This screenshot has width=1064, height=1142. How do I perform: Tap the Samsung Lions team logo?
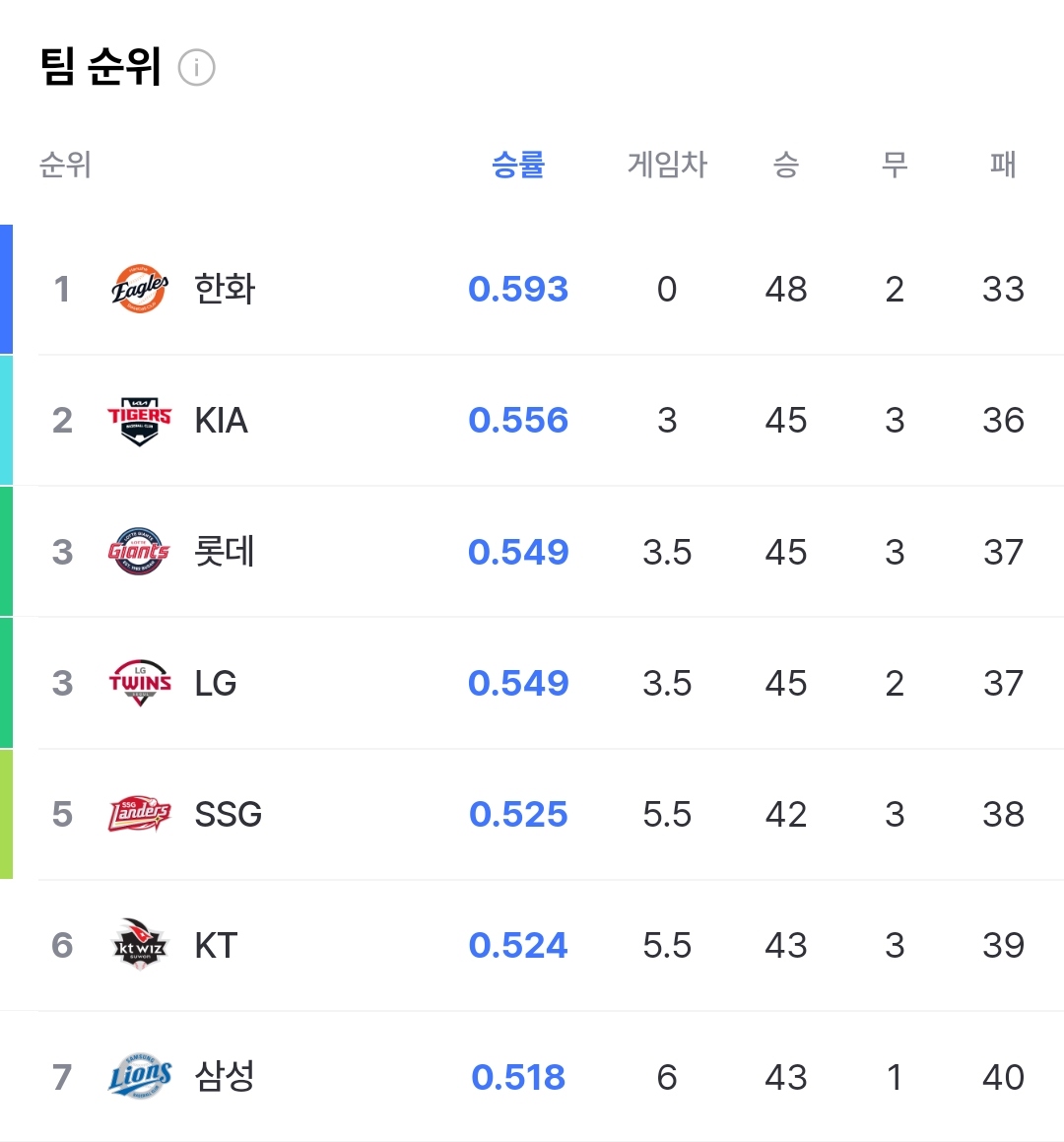tap(140, 1076)
